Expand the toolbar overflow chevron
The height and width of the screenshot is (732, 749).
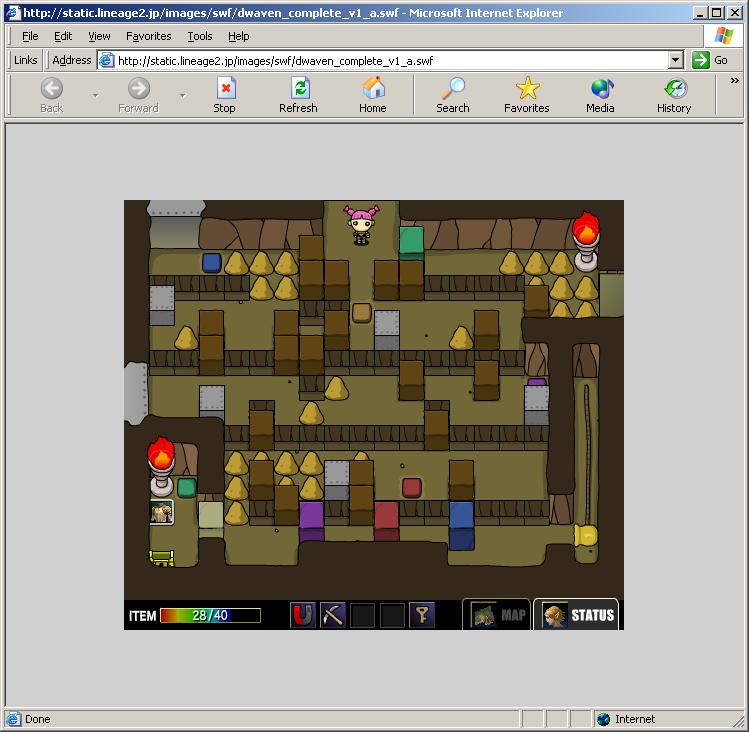coord(735,81)
